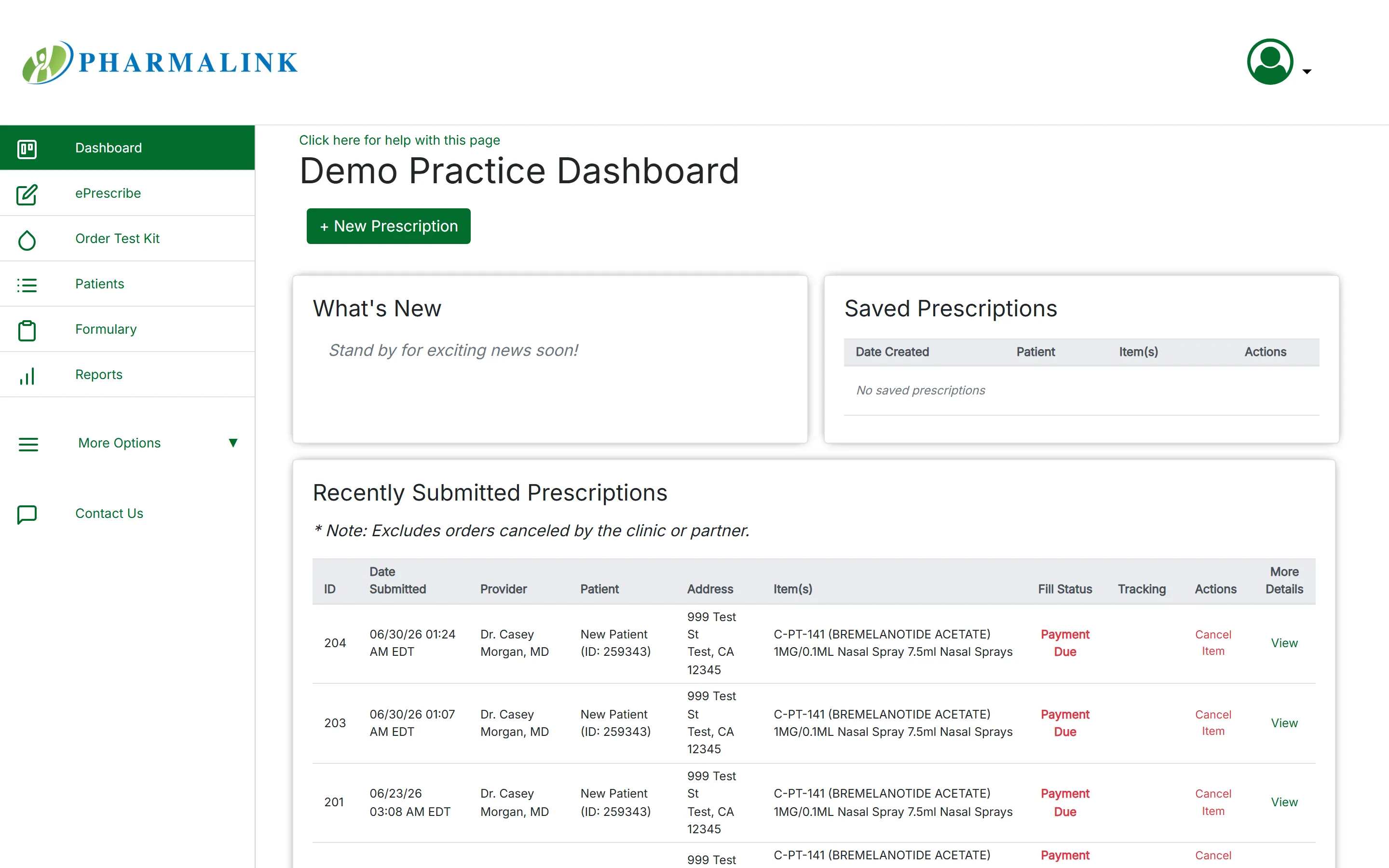
Task: Click the More Options hamburger icon
Action: coord(28,444)
